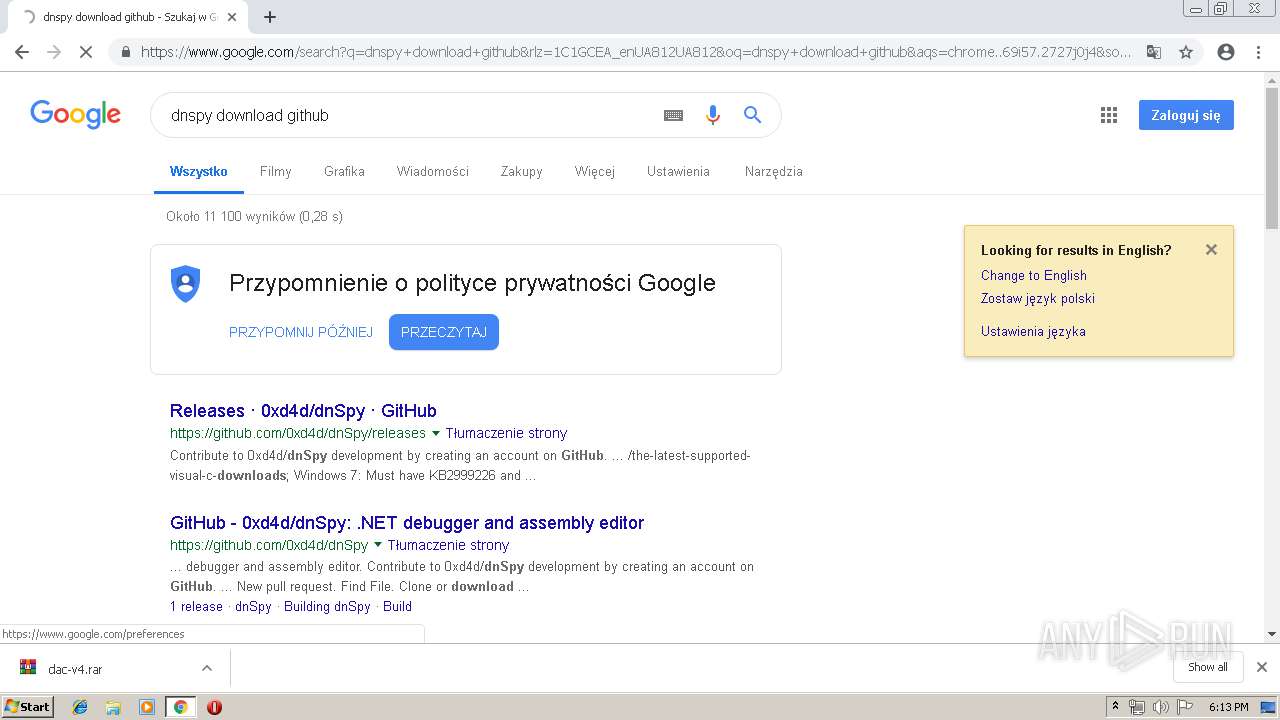Click the blue search magnifier icon
The width and height of the screenshot is (1280, 720).
[x=752, y=115]
